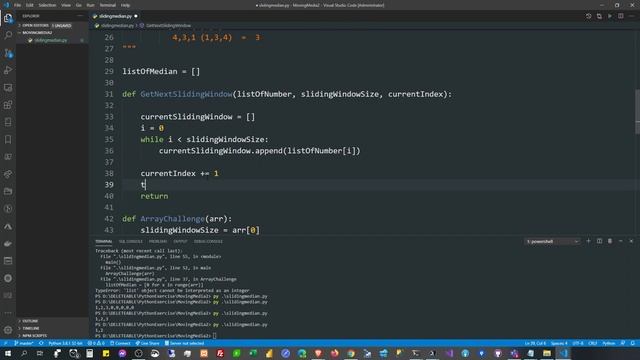Split the terminal panel
The height and width of the screenshot is (360, 640).
599,241
